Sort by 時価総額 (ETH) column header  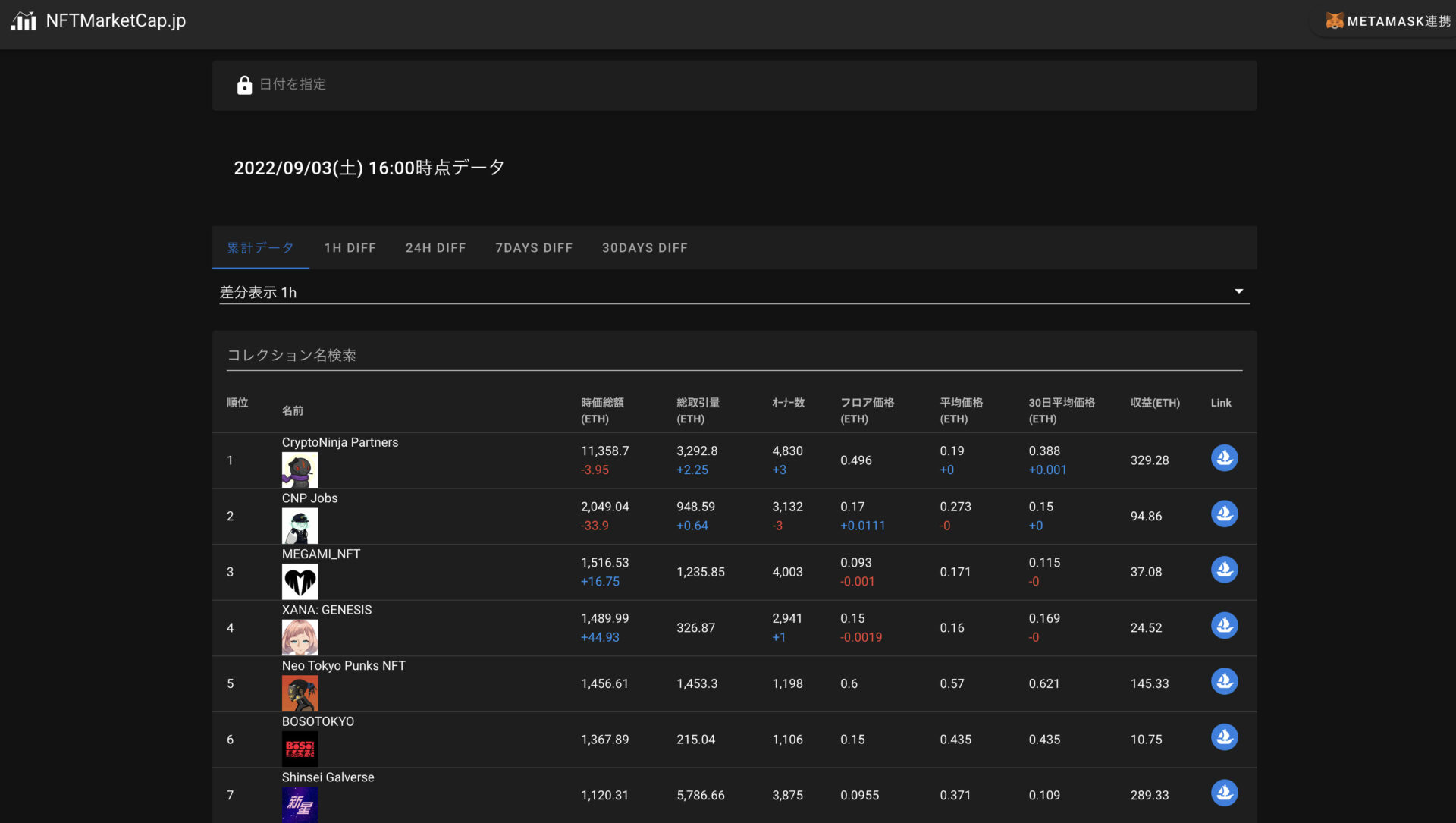(602, 410)
